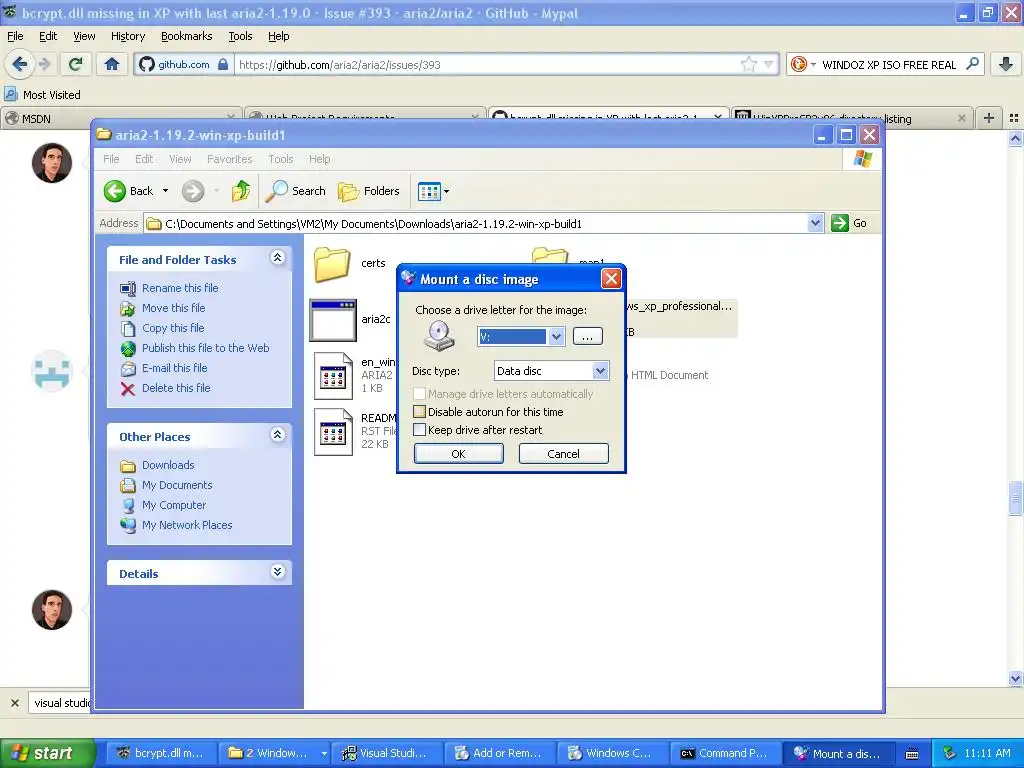Click the keyboard icon in the system tray
This screenshot has width=1024, height=768.
[x=912, y=754]
